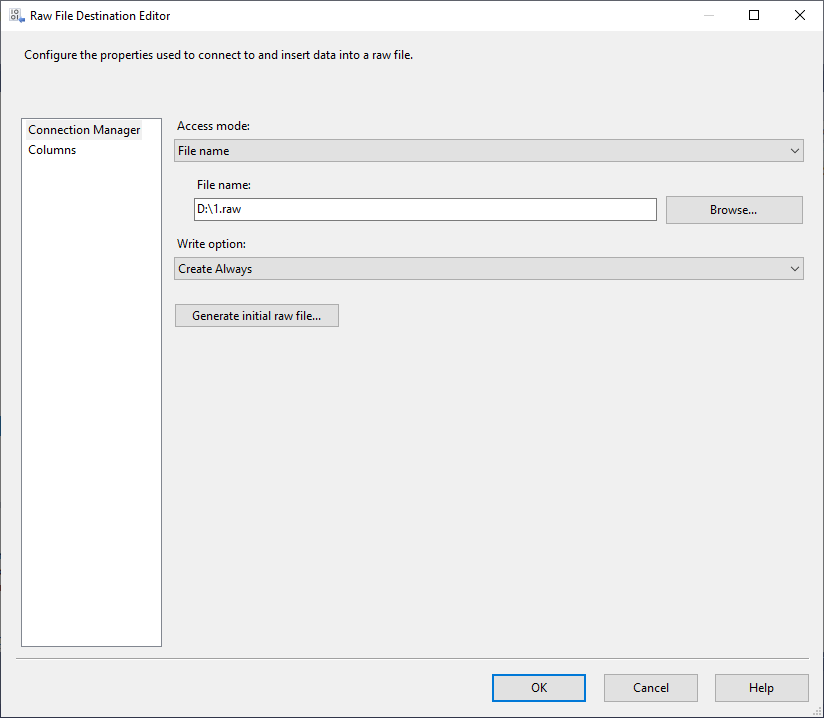Click the resize grip at bottom-right corner
This screenshot has width=824, height=718.
coord(818,712)
